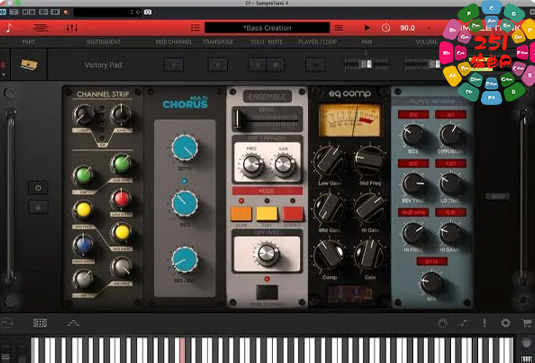Click the Plate Reverb diffusion knob
Screen dimensions: 535x363
tap(450, 135)
